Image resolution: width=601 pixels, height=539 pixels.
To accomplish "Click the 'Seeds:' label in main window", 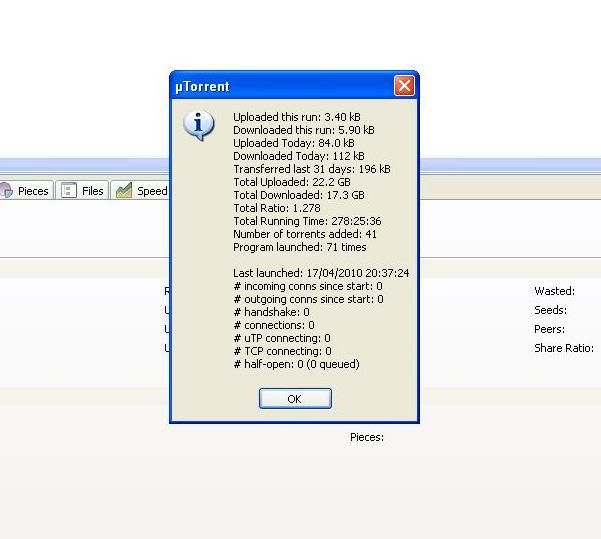I will (550, 310).
